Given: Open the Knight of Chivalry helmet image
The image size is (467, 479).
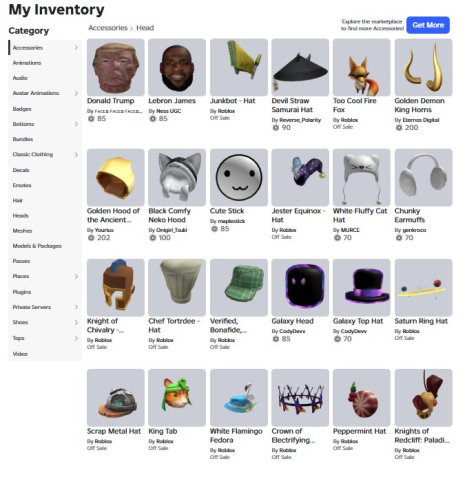Looking at the screenshot, I should pos(115,287).
